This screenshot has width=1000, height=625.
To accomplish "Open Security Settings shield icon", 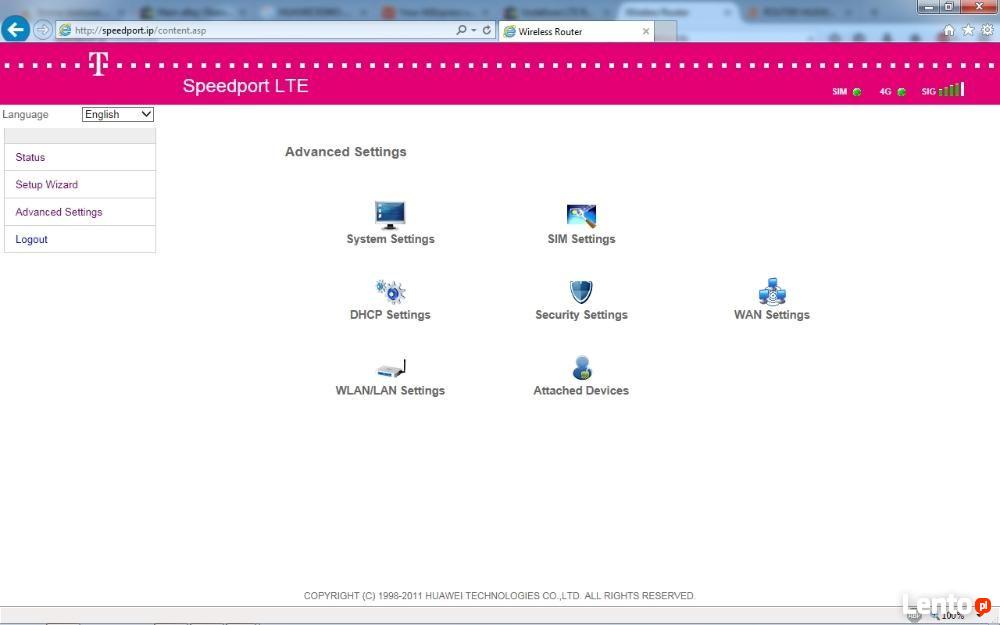I will point(581,291).
